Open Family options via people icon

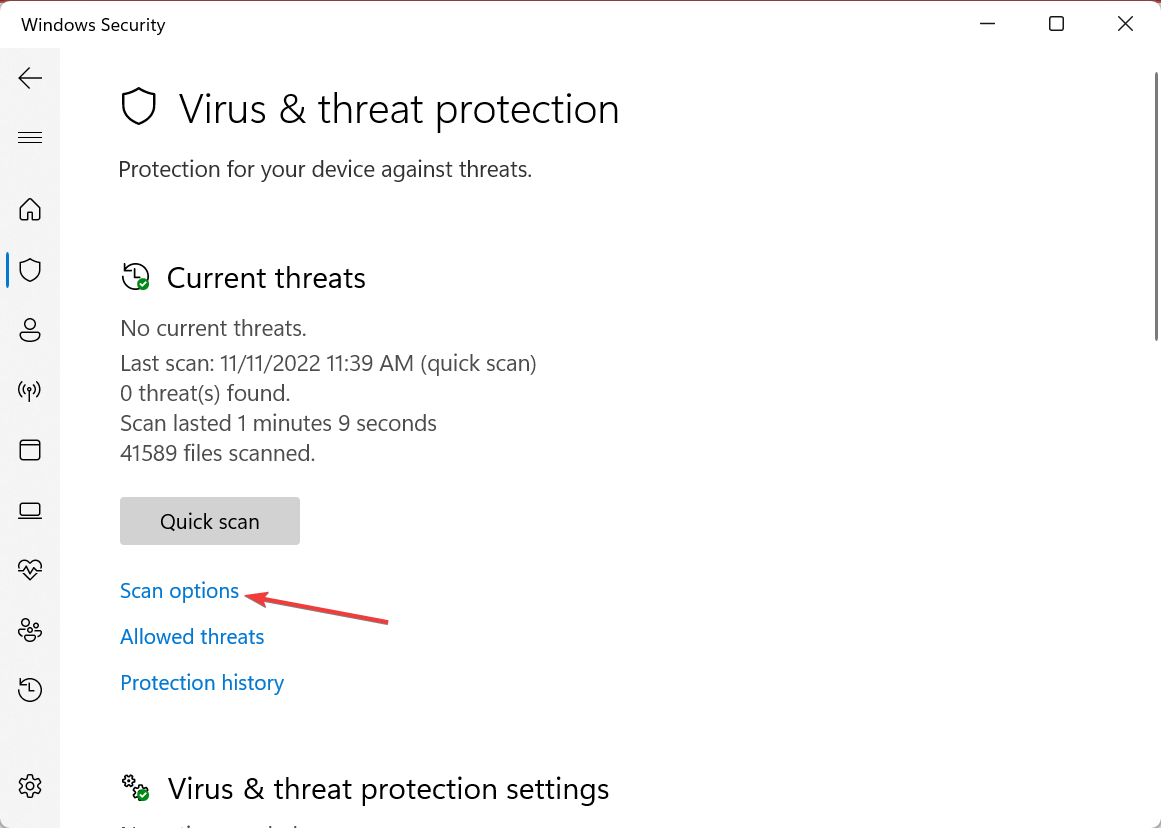pyautogui.click(x=30, y=630)
